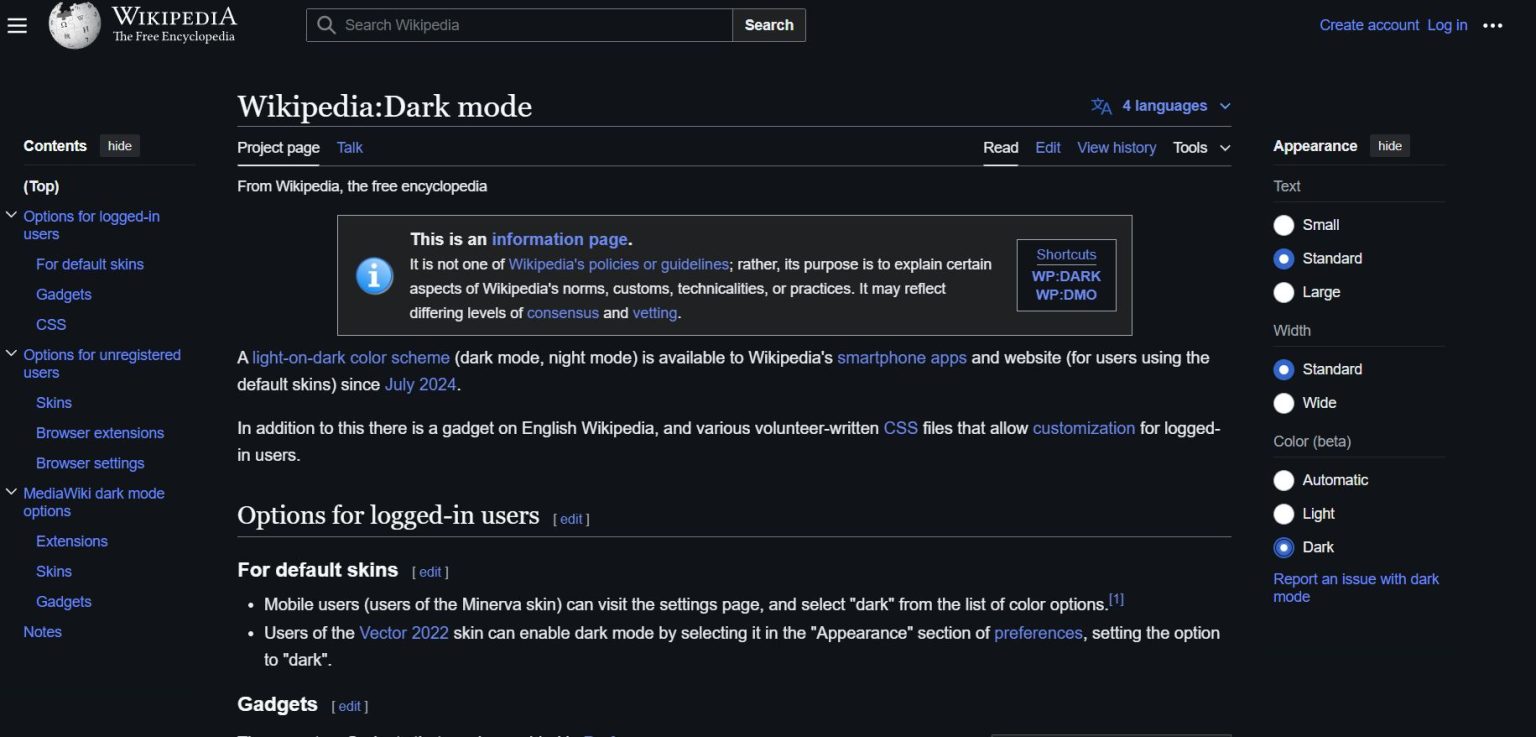Jump to Browser extensions in contents
The height and width of the screenshot is (737, 1536).
(100, 433)
